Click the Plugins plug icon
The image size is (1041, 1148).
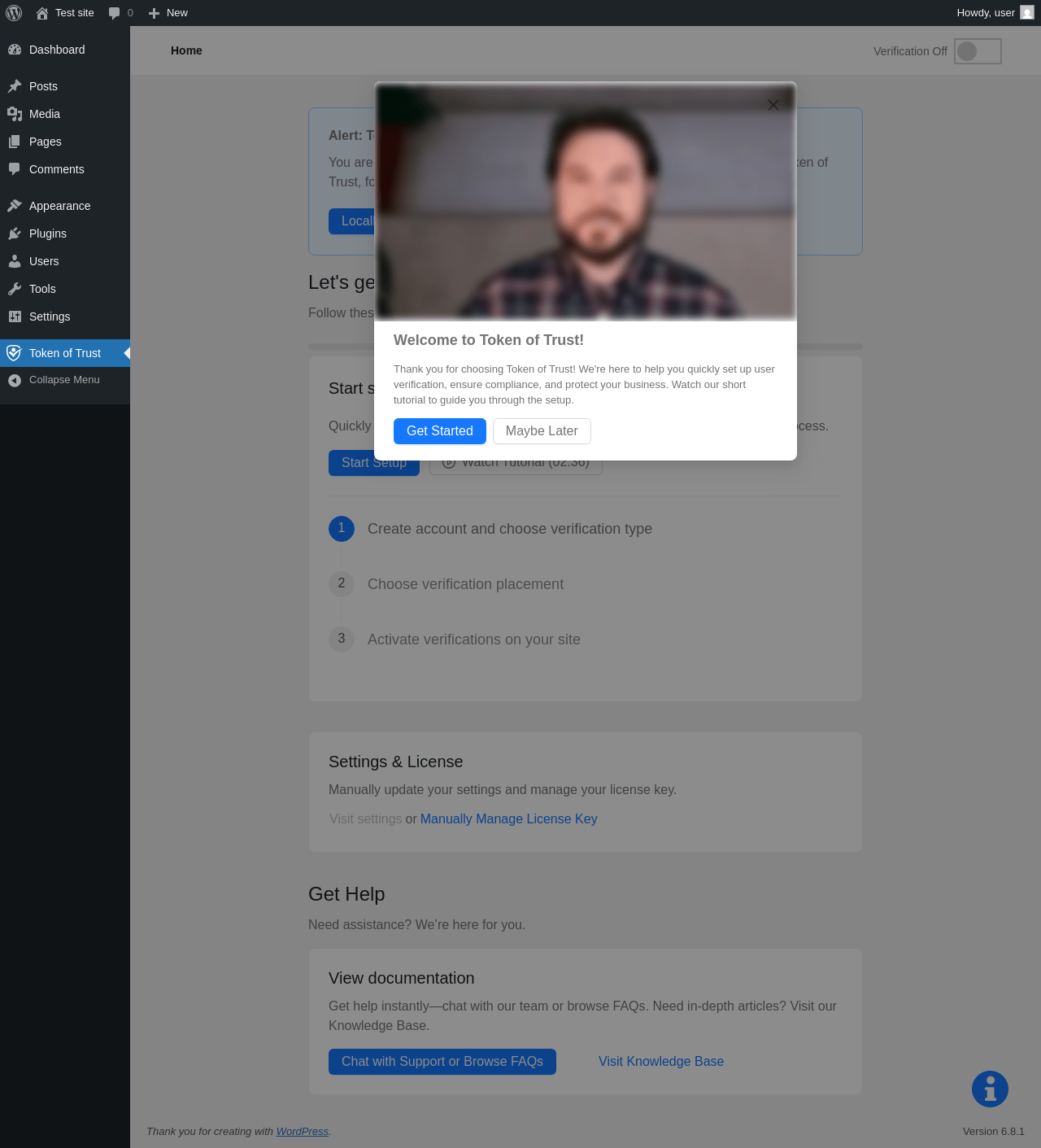pyautogui.click(x=15, y=234)
